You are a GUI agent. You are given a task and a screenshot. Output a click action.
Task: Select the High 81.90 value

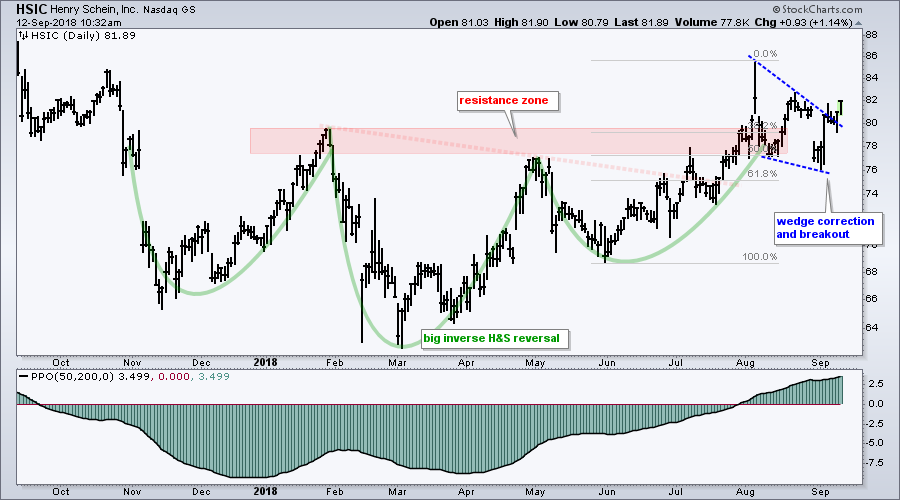point(521,23)
